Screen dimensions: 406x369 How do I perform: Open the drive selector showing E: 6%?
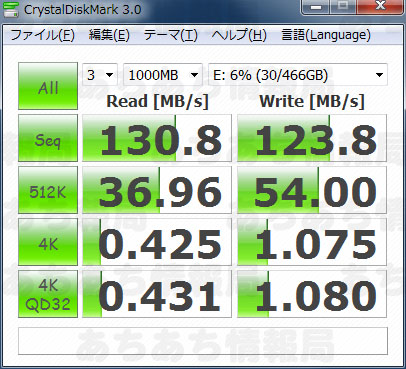pos(298,75)
